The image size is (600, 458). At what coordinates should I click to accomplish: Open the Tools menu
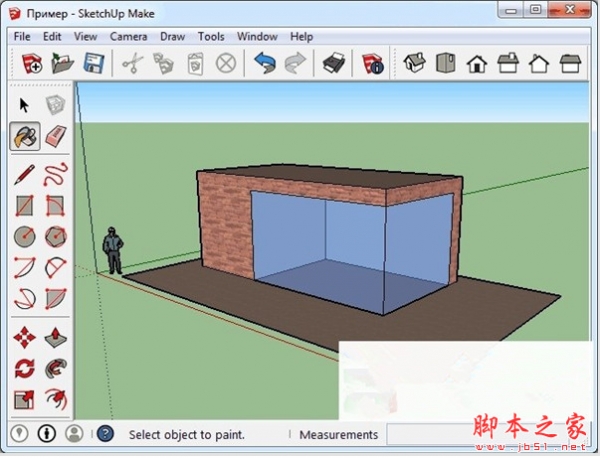pos(211,37)
